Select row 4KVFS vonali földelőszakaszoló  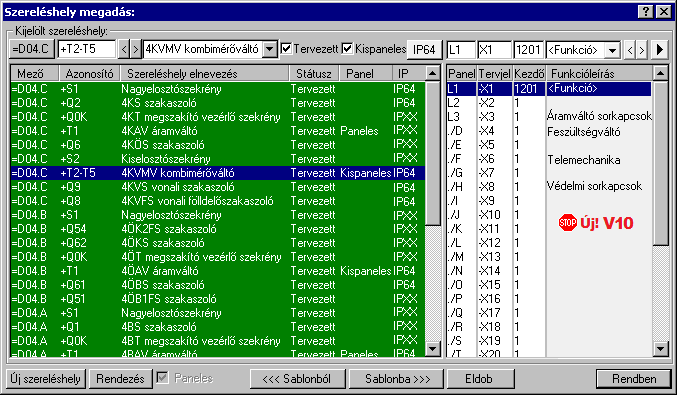(218, 201)
